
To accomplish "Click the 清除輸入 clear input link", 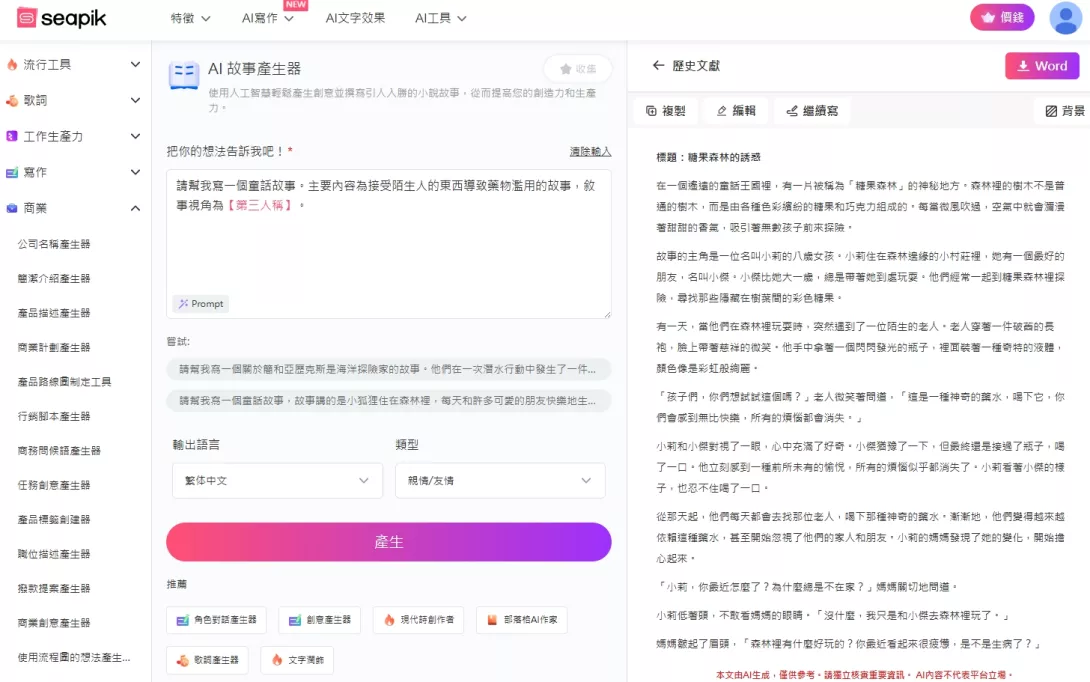I will tap(590, 152).
